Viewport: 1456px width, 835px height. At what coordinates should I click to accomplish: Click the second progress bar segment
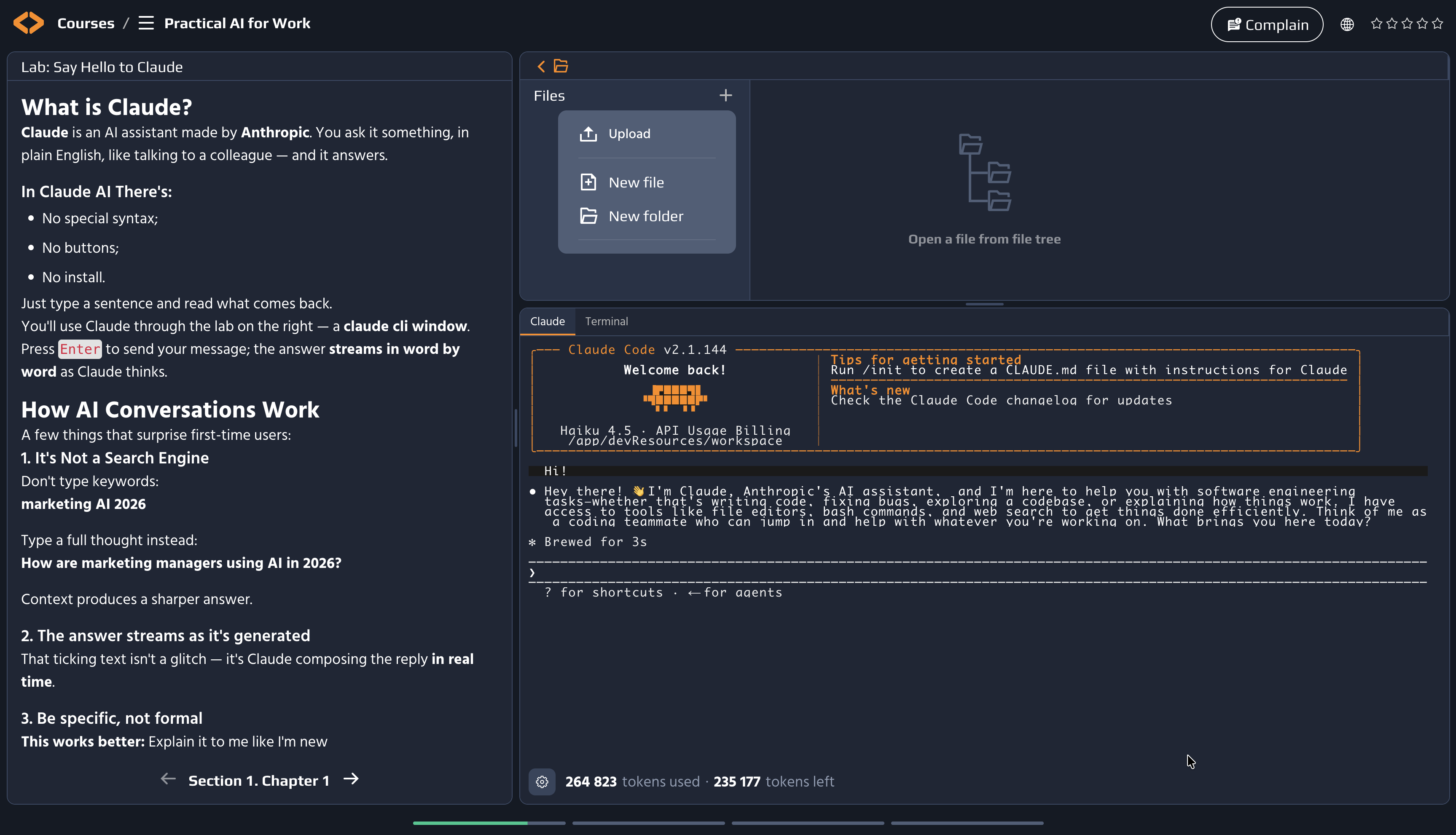point(648,824)
